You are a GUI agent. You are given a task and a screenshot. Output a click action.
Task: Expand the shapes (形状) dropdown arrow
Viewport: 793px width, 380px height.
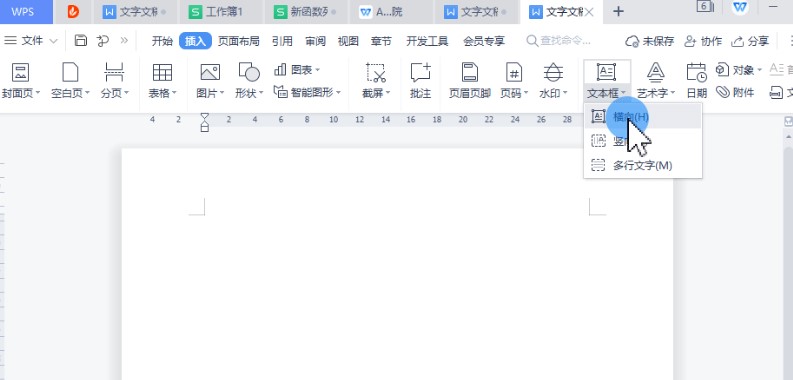coord(261,93)
